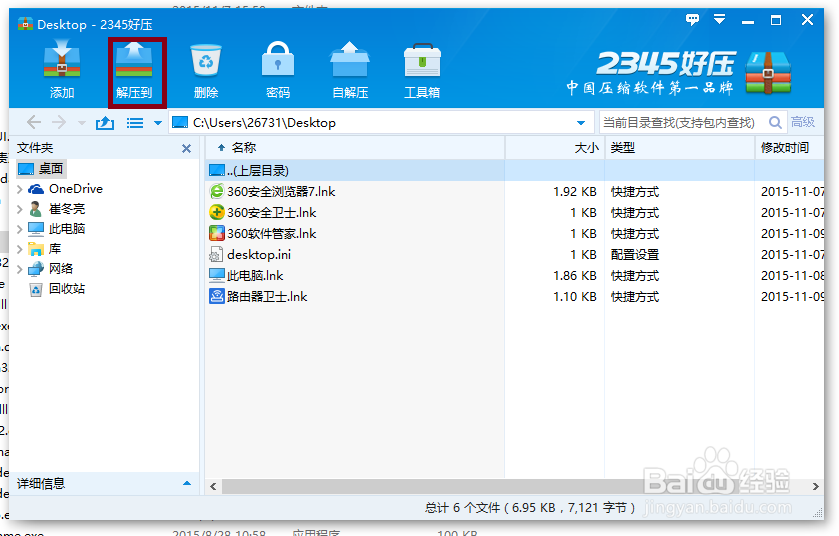Click the 1.86 KB size cell

[x=575, y=275]
